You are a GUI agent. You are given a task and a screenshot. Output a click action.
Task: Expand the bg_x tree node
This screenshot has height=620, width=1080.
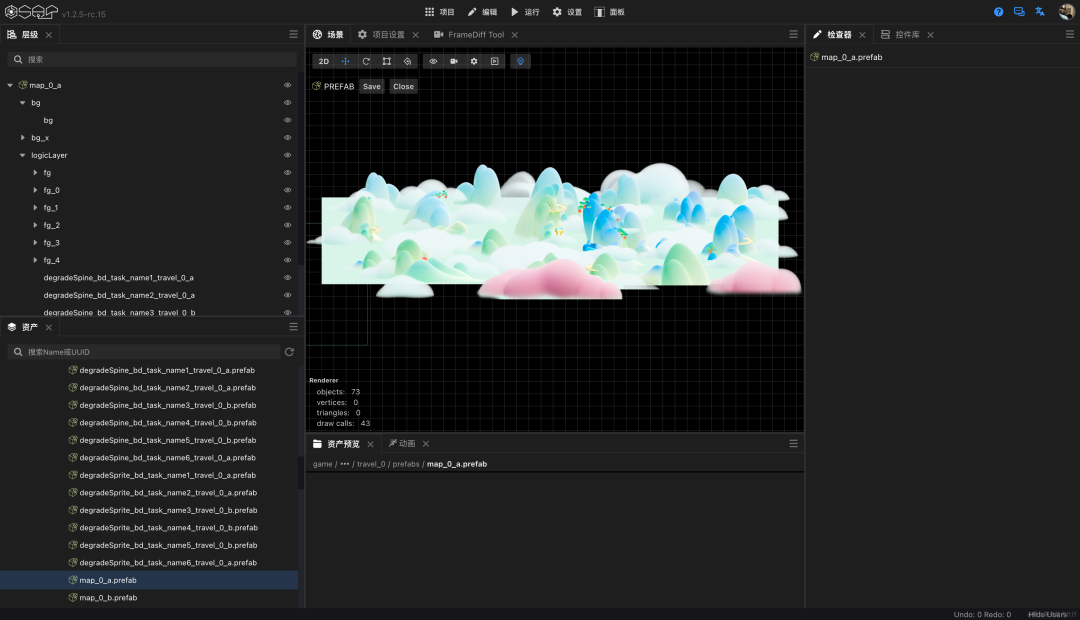pos(22,138)
